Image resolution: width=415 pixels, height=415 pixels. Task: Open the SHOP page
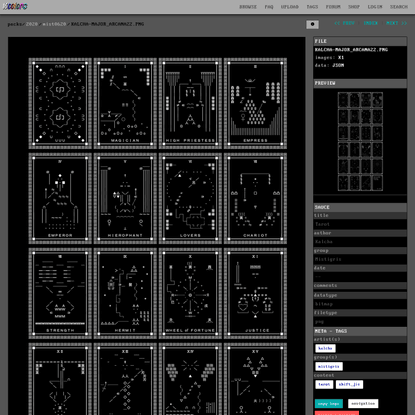(x=354, y=7)
